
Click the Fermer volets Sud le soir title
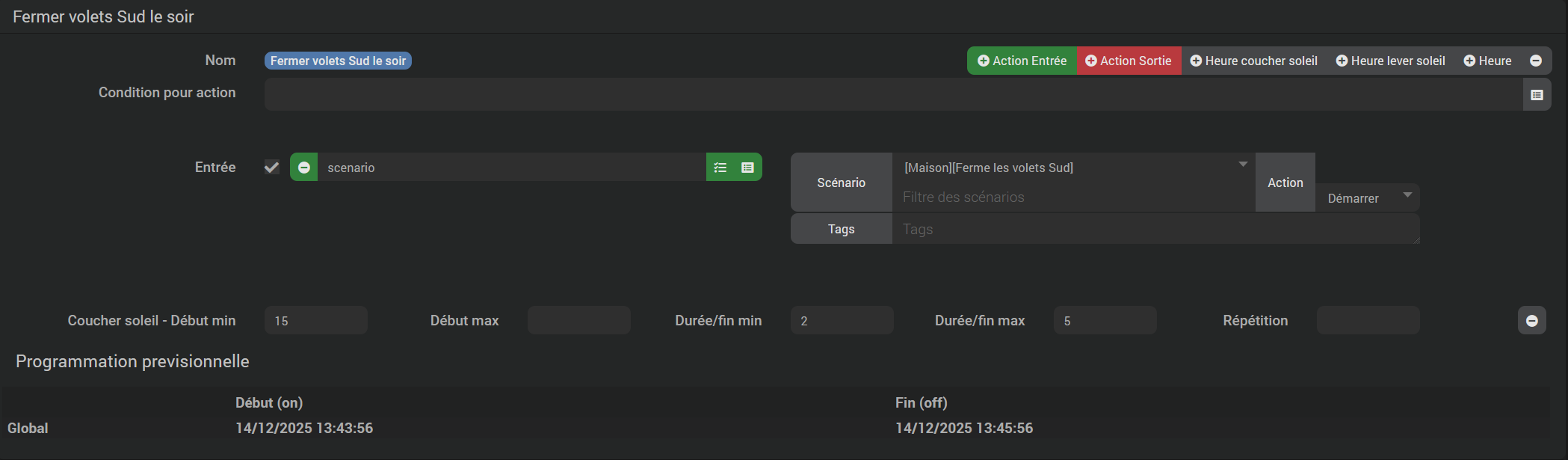103,16
